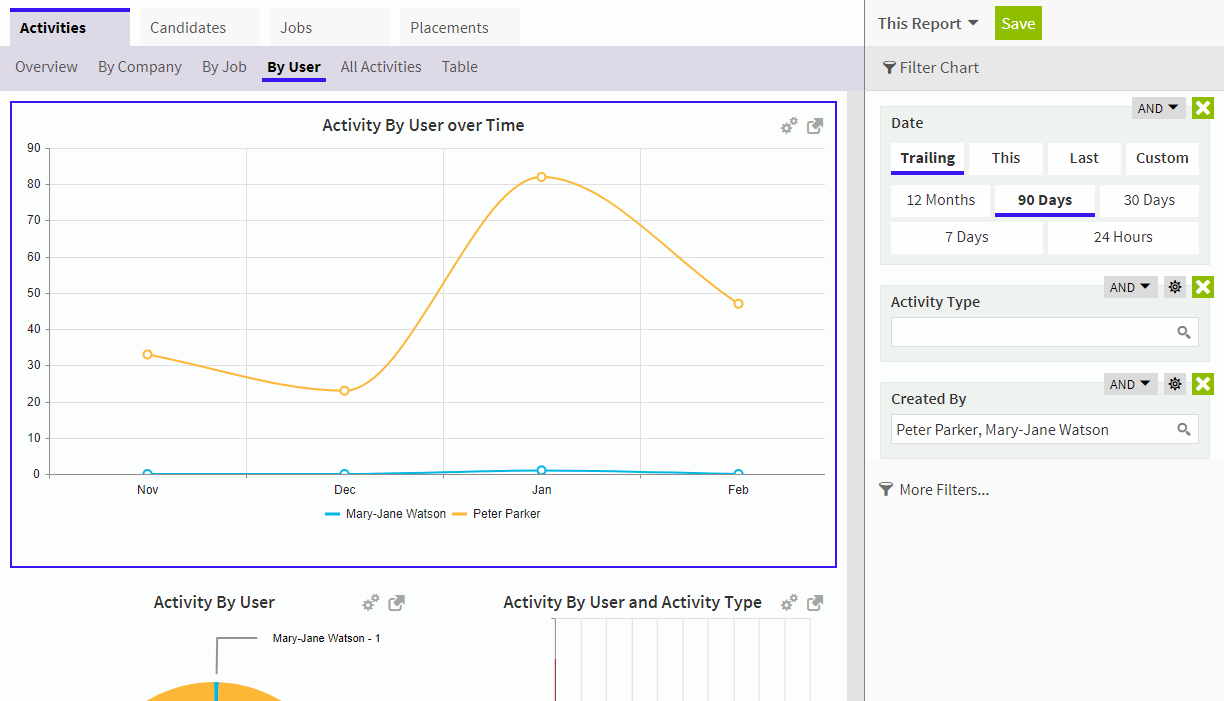Click the More Filters funnel icon
The image size is (1224, 701).
886,490
